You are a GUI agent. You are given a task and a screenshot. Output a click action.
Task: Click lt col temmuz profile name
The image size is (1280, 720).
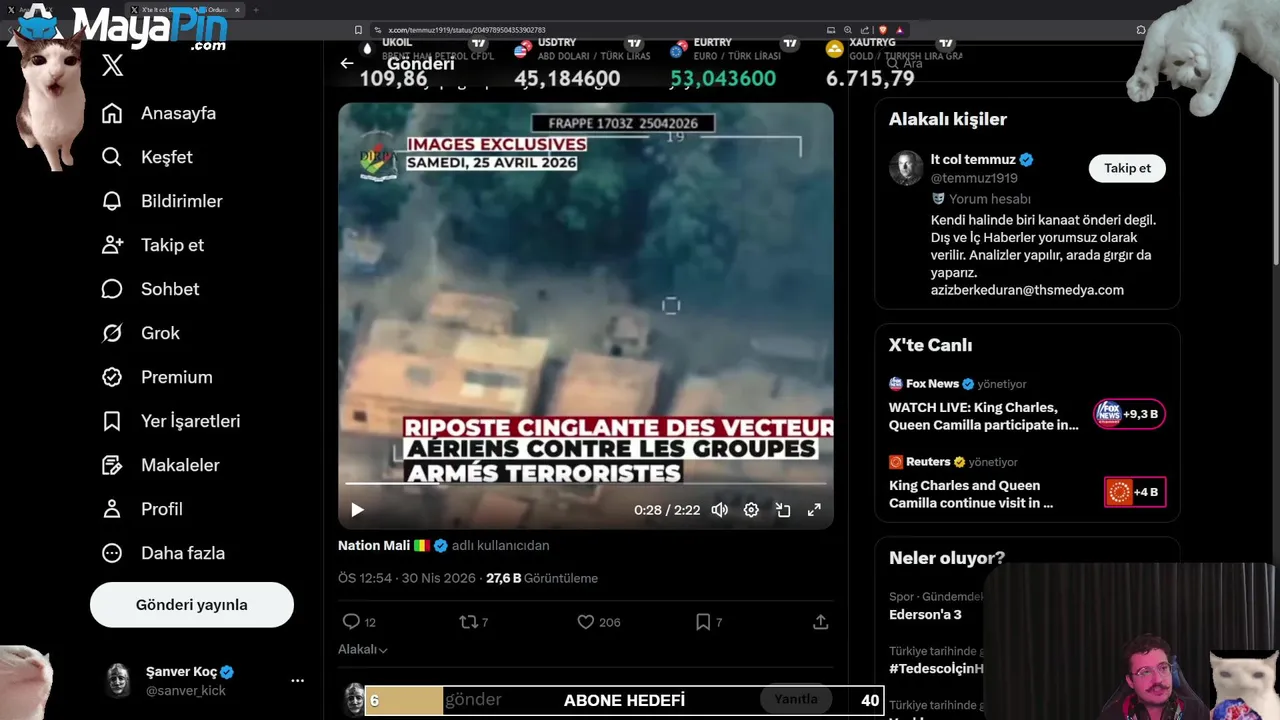[x=973, y=160]
